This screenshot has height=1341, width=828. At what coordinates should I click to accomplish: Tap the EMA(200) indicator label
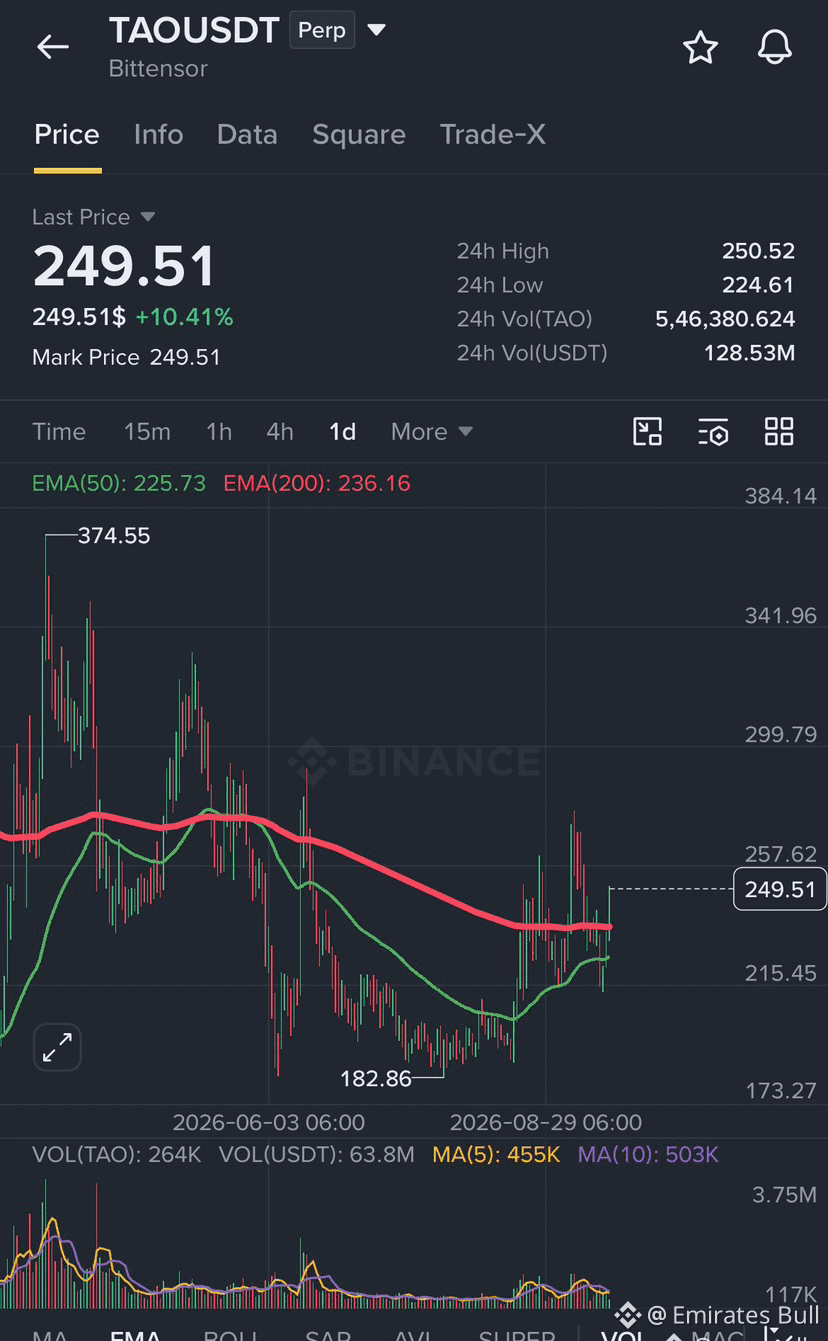point(317,483)
